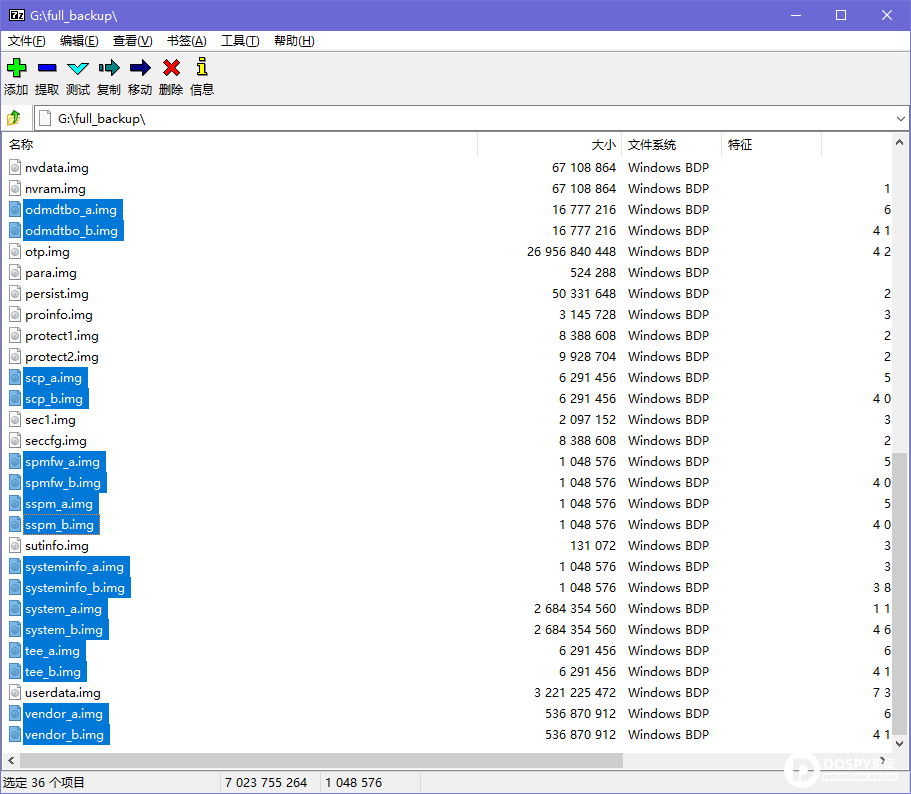Viewport: 911px width, 794px height.
Task: Select the spmfw_b.img file name
Action: click(63, 483)
